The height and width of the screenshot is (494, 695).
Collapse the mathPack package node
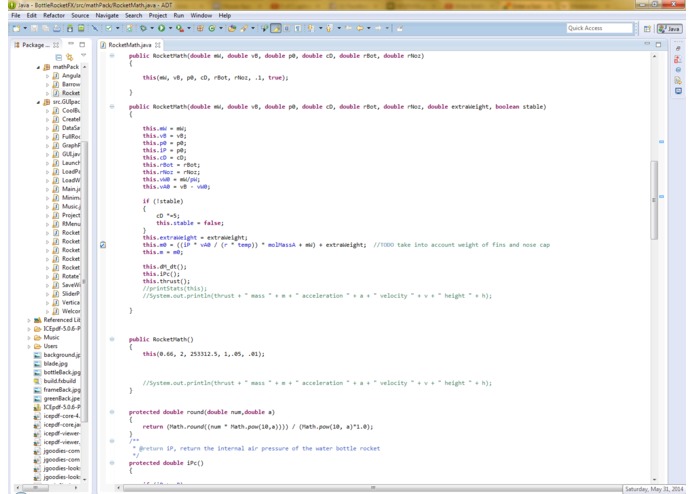tap(38, 67)
